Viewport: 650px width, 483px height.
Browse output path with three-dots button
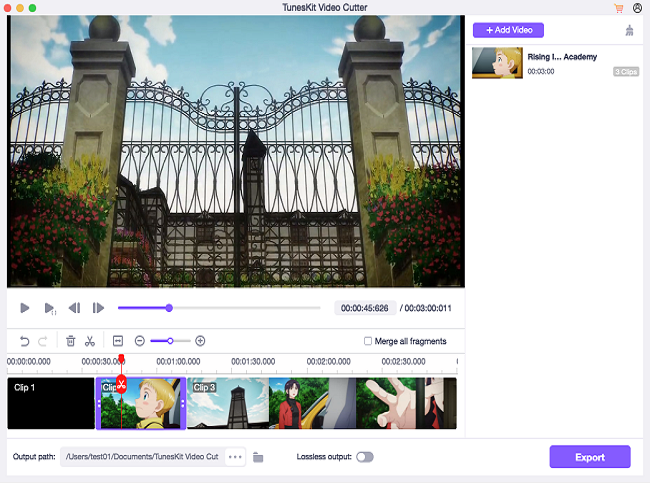[x=235, y=457]
